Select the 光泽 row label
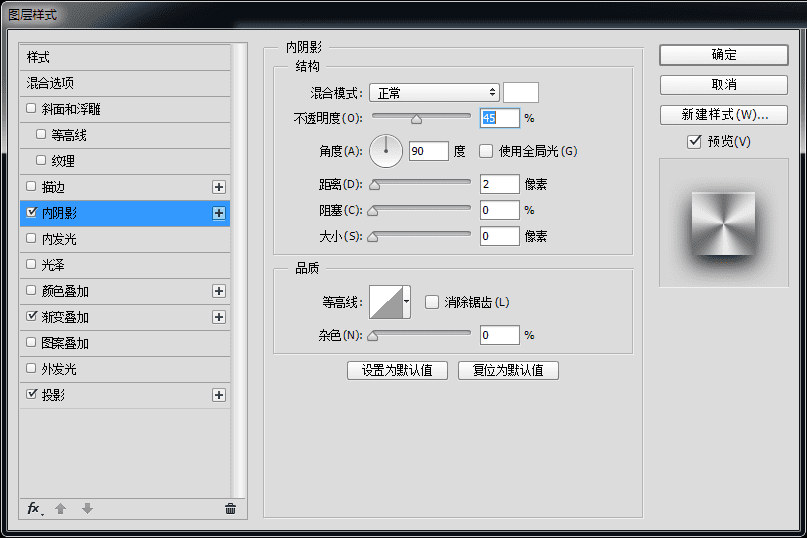 point(53,265)
